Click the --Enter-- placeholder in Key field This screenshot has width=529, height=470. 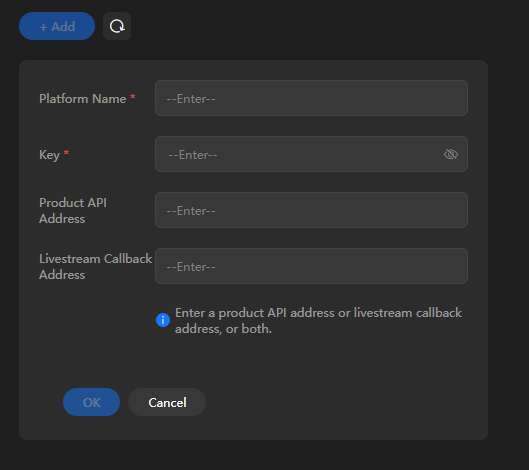click(193, 155)
